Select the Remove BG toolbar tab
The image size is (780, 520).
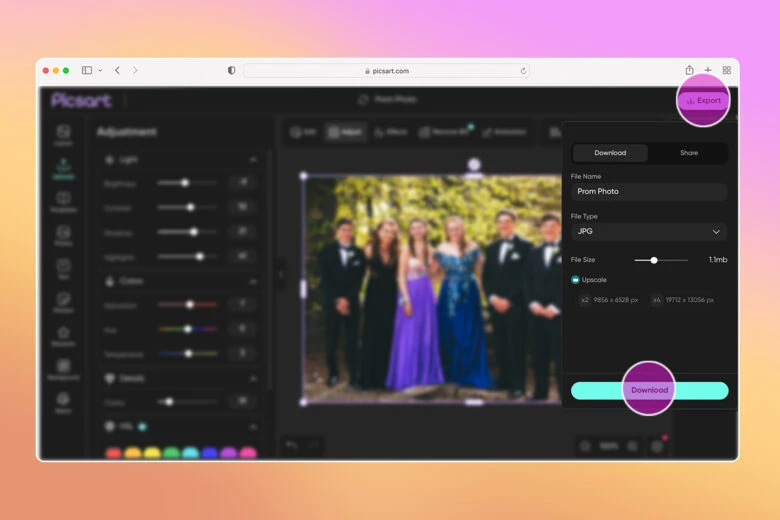pyautogui.click(x=445, y=132)
